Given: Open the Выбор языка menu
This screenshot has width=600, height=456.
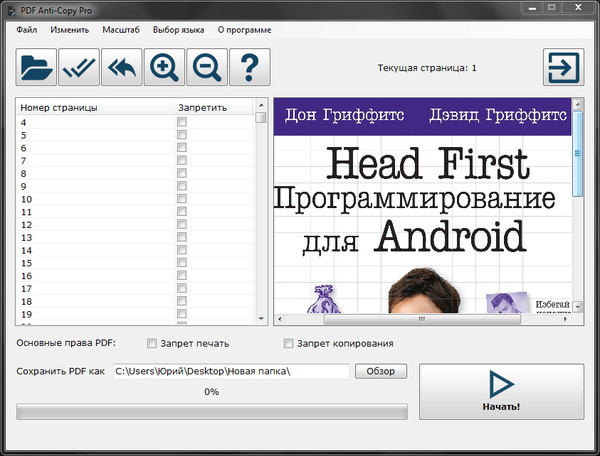Looking at the screenshot, I should tap(178, 30).
